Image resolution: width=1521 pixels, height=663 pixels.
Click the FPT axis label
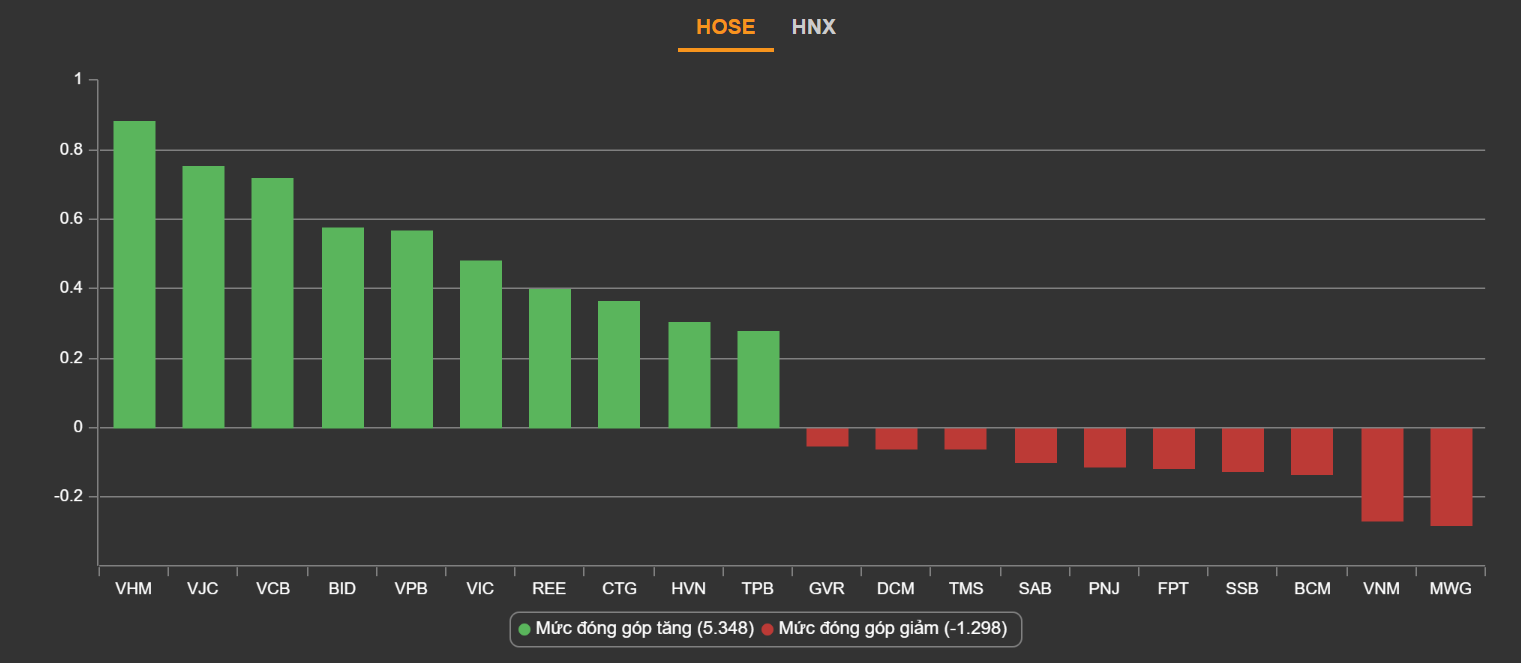click(1173, 589)
